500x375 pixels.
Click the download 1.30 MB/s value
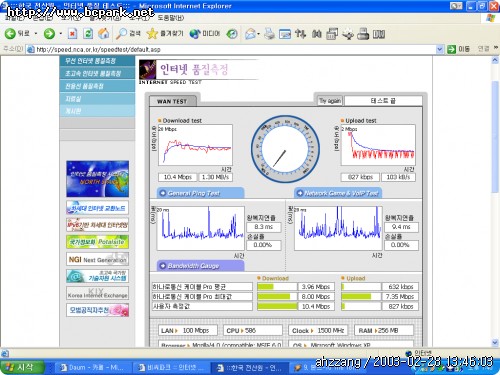coord(215,177)
